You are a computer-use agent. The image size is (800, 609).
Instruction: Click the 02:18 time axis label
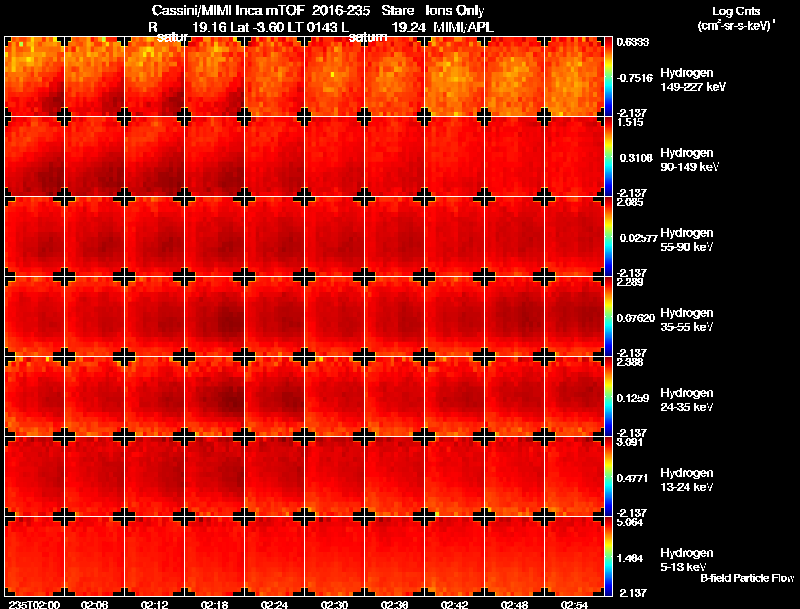click(214, 604)
